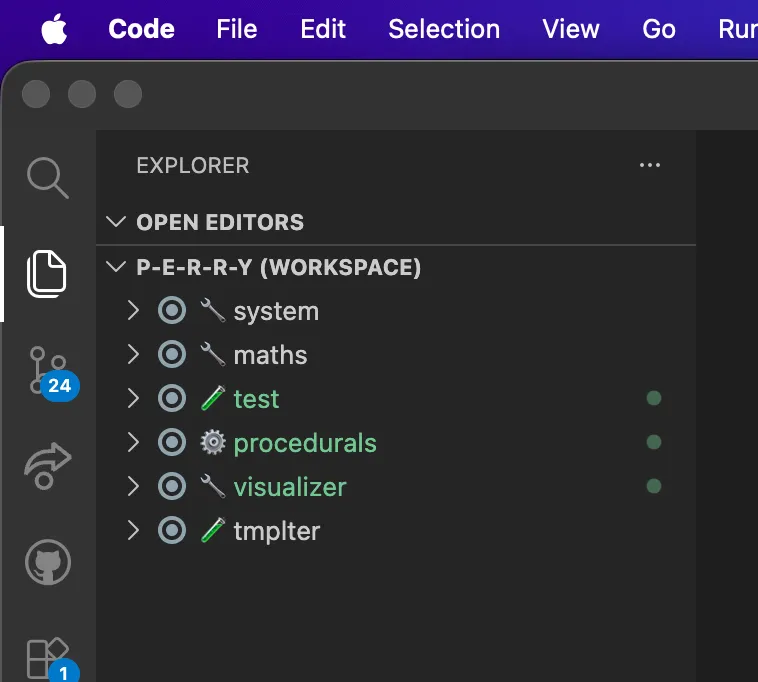Click the test tube icon beside tmplter
Viewport: 758px width, 682px height.
213,530
